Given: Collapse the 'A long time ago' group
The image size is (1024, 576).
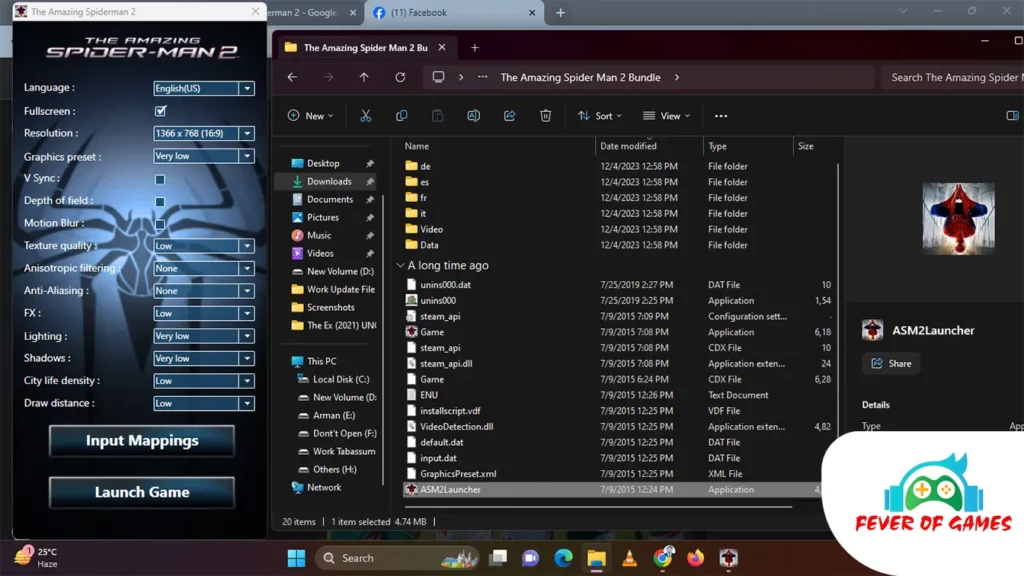Looking at the screenshot, I should click(x=400, y=266).
